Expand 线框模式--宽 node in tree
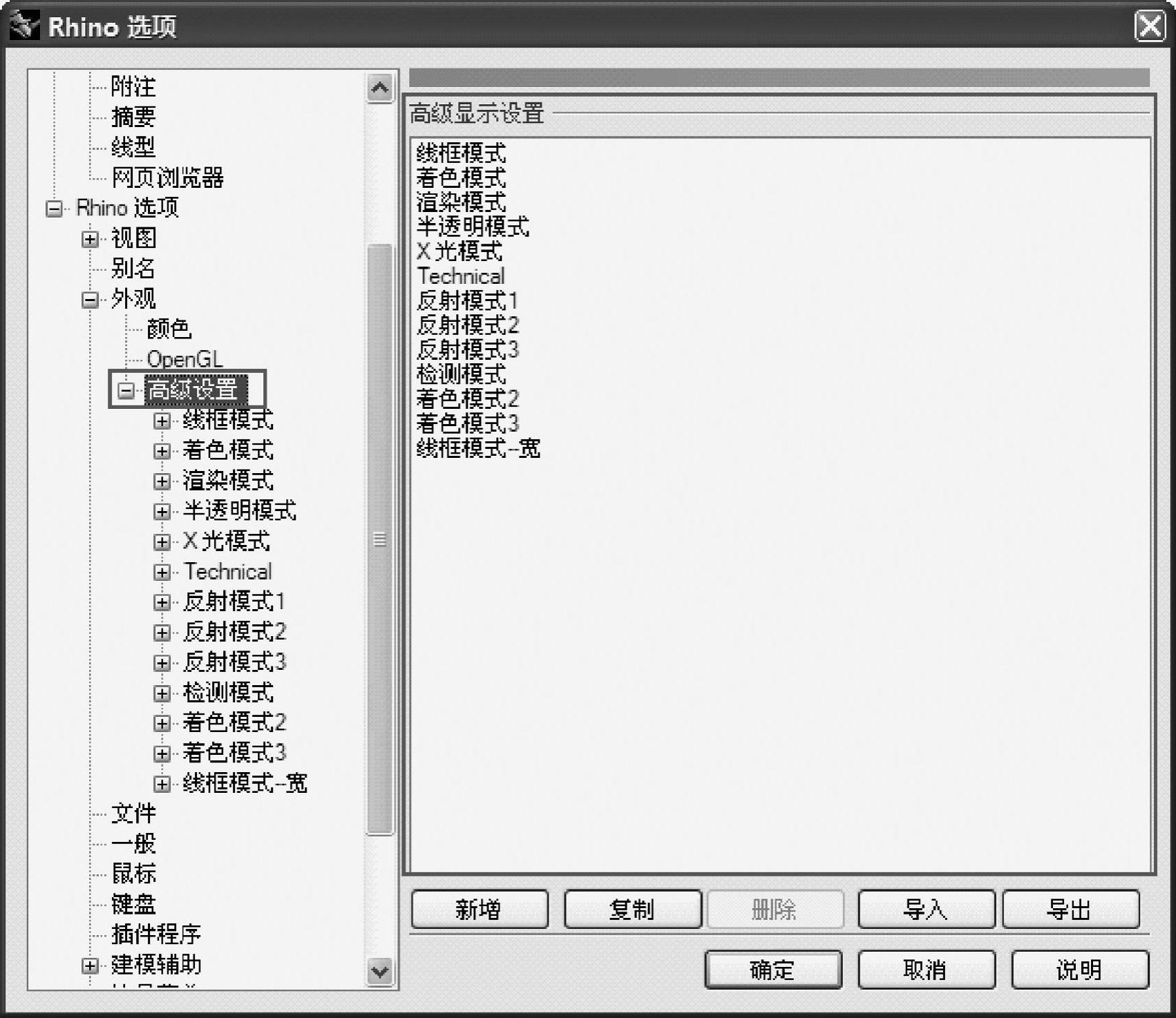1176x1018 pixels. (x=162, y=784)
